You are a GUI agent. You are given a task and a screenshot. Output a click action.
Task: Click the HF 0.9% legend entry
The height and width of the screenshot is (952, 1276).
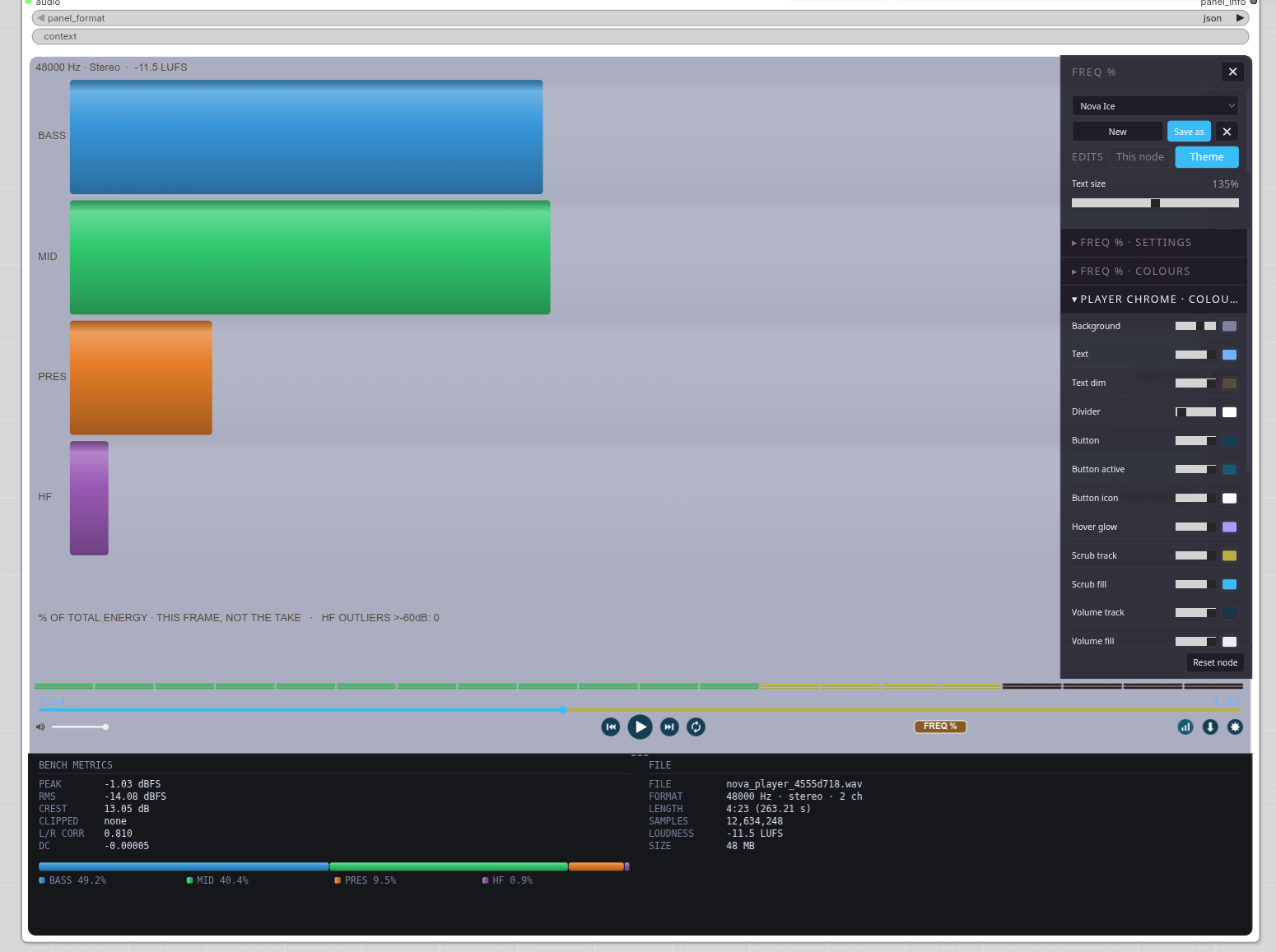507,880
